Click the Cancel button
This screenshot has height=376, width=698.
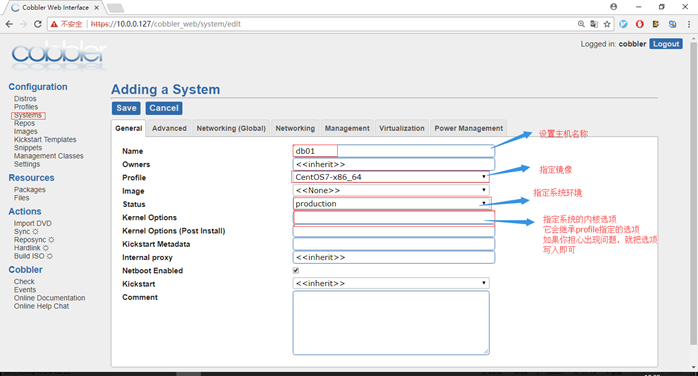(x=164, y=108)
